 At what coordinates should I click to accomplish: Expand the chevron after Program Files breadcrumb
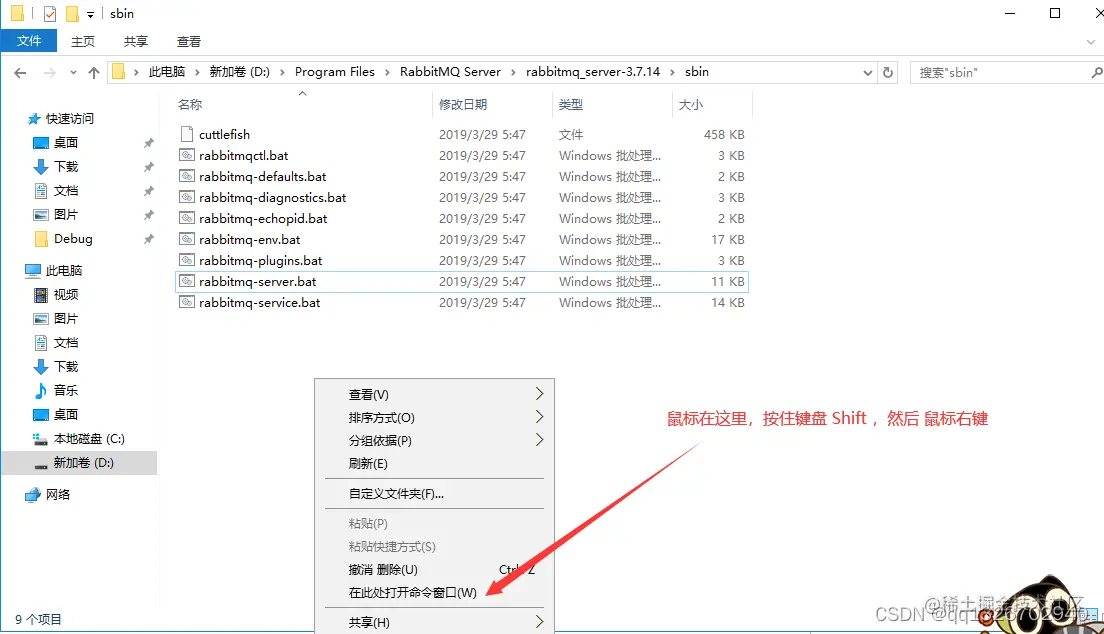[x=387, y=72]
